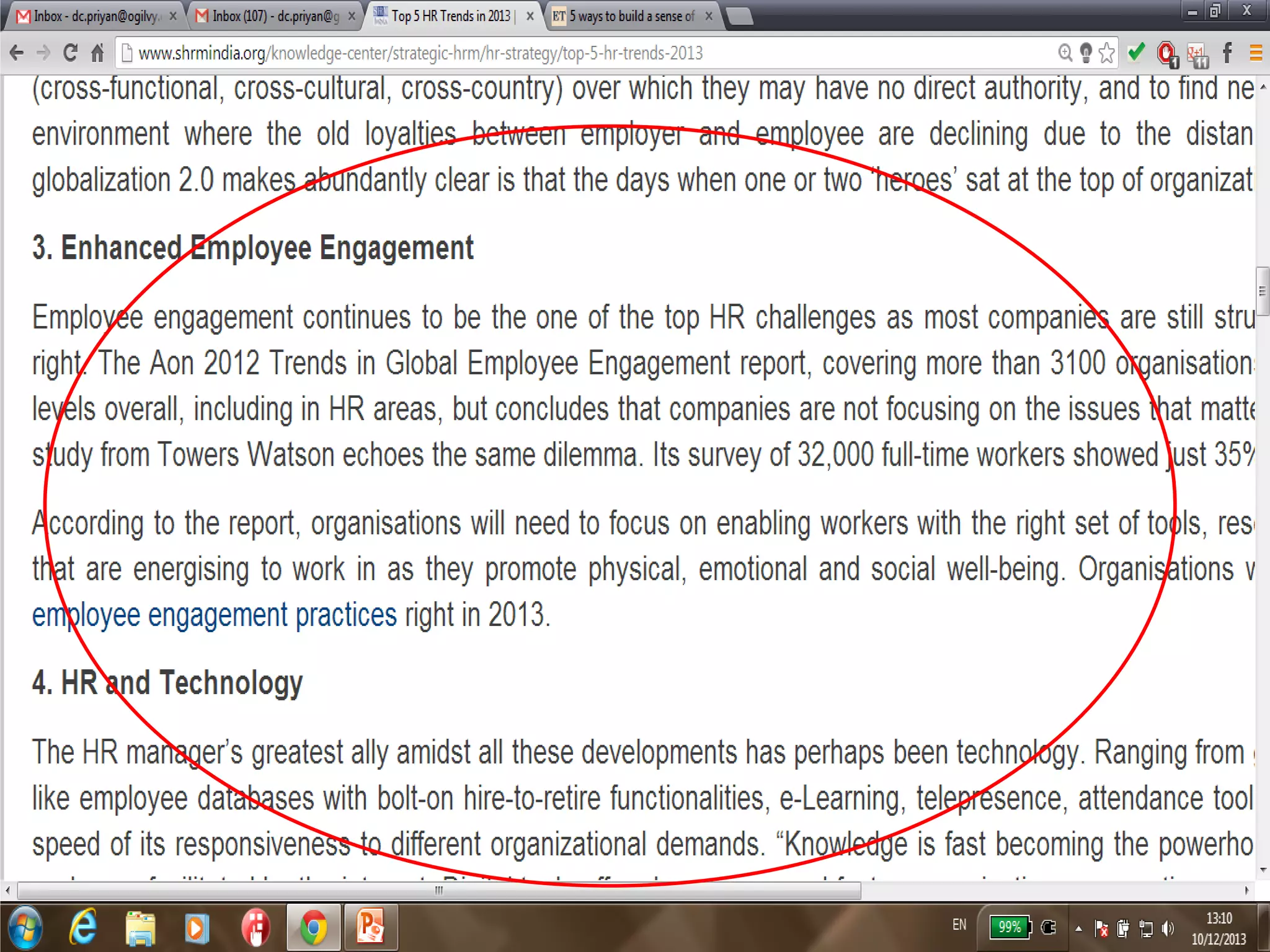
Task: Open the Chrome orange hamburger menu
Action: (x=1256, y=53)
